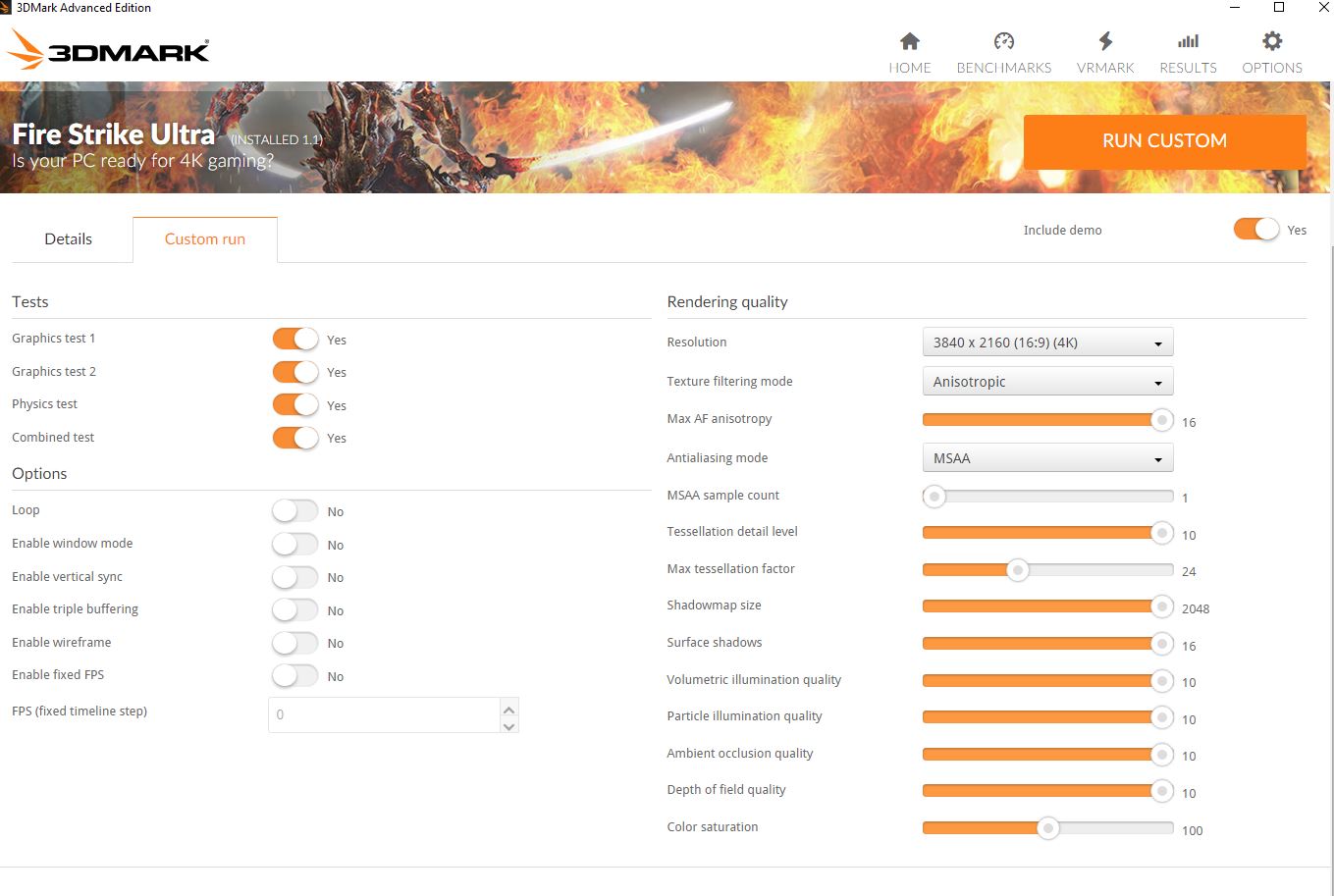
Task: Click the "Include demo" label
Action: click(1062, 230)
